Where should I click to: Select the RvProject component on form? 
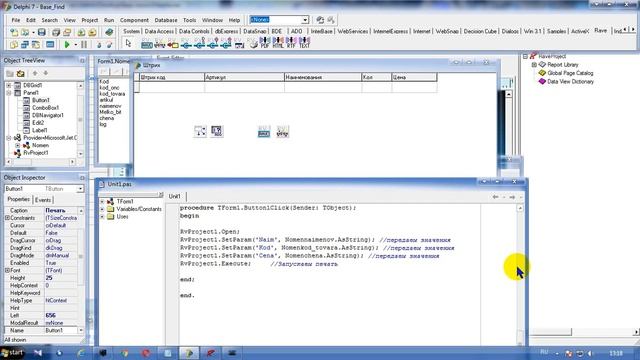(x=264, y=131)
